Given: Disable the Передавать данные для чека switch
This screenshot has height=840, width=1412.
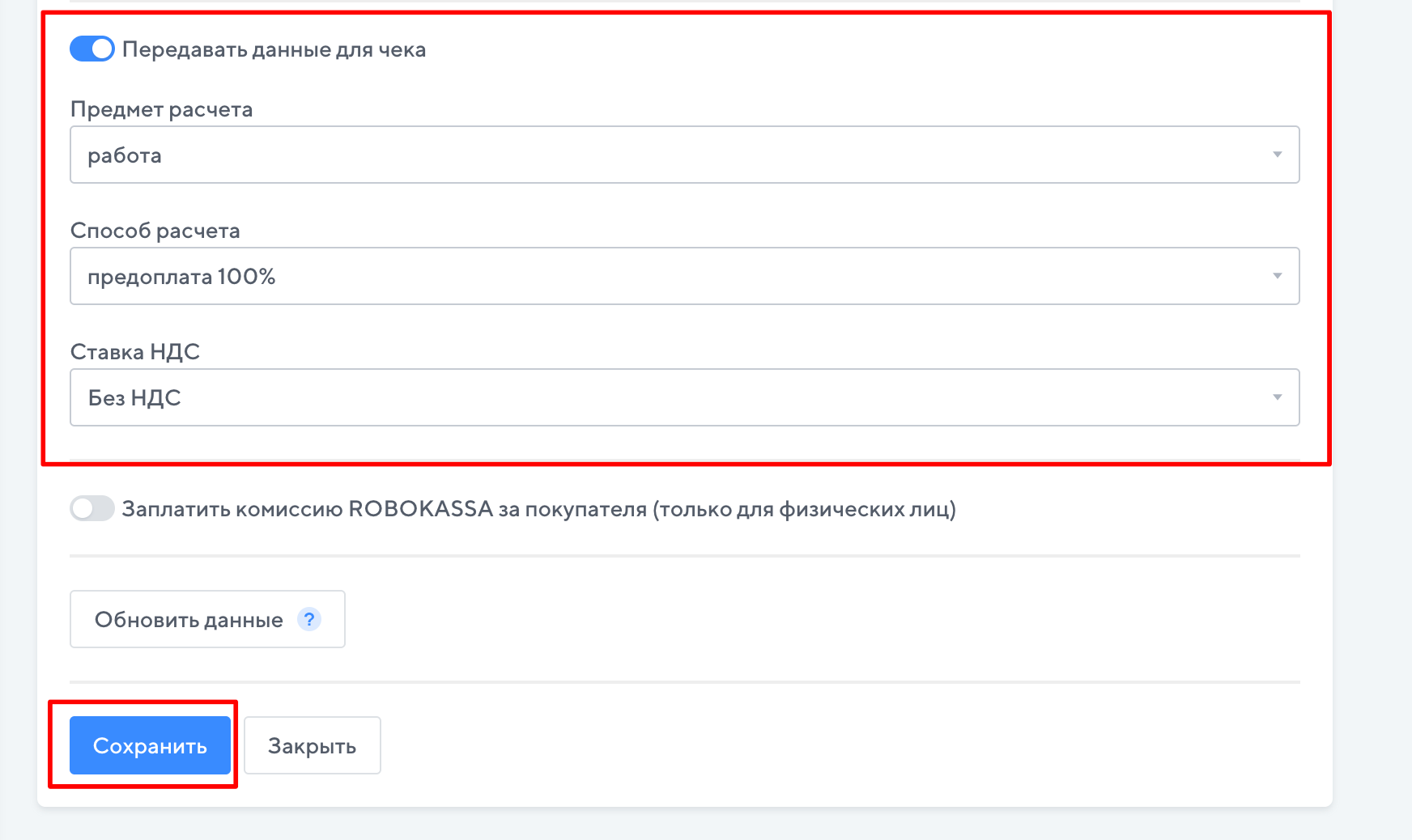Looking at the screenshot, I should pos(92,49).
